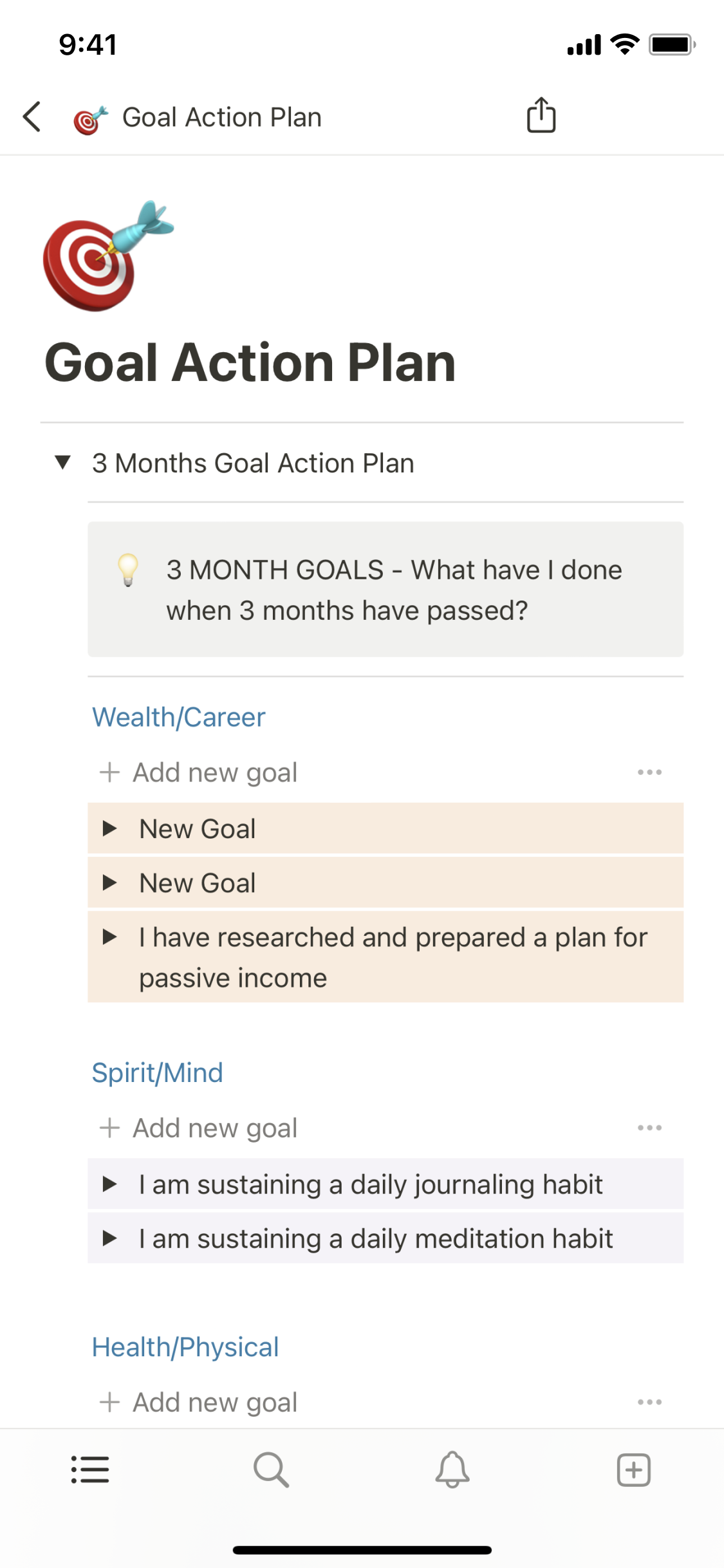Open notifications bell icon
This screenshot has width=724, height=1568.
(x=452, y=1470)
